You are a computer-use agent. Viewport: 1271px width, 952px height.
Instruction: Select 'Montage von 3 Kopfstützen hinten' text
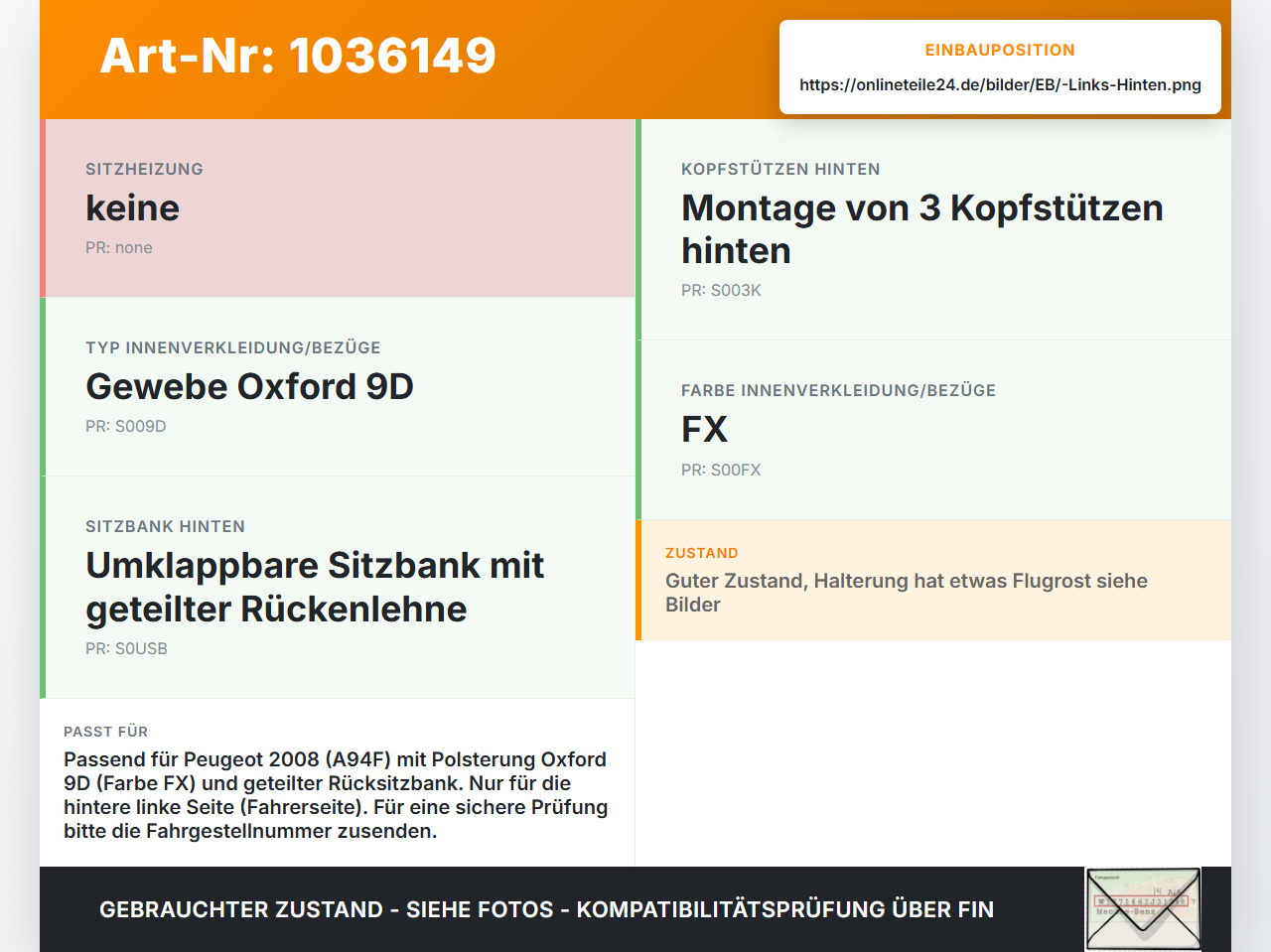click(922, 229)
